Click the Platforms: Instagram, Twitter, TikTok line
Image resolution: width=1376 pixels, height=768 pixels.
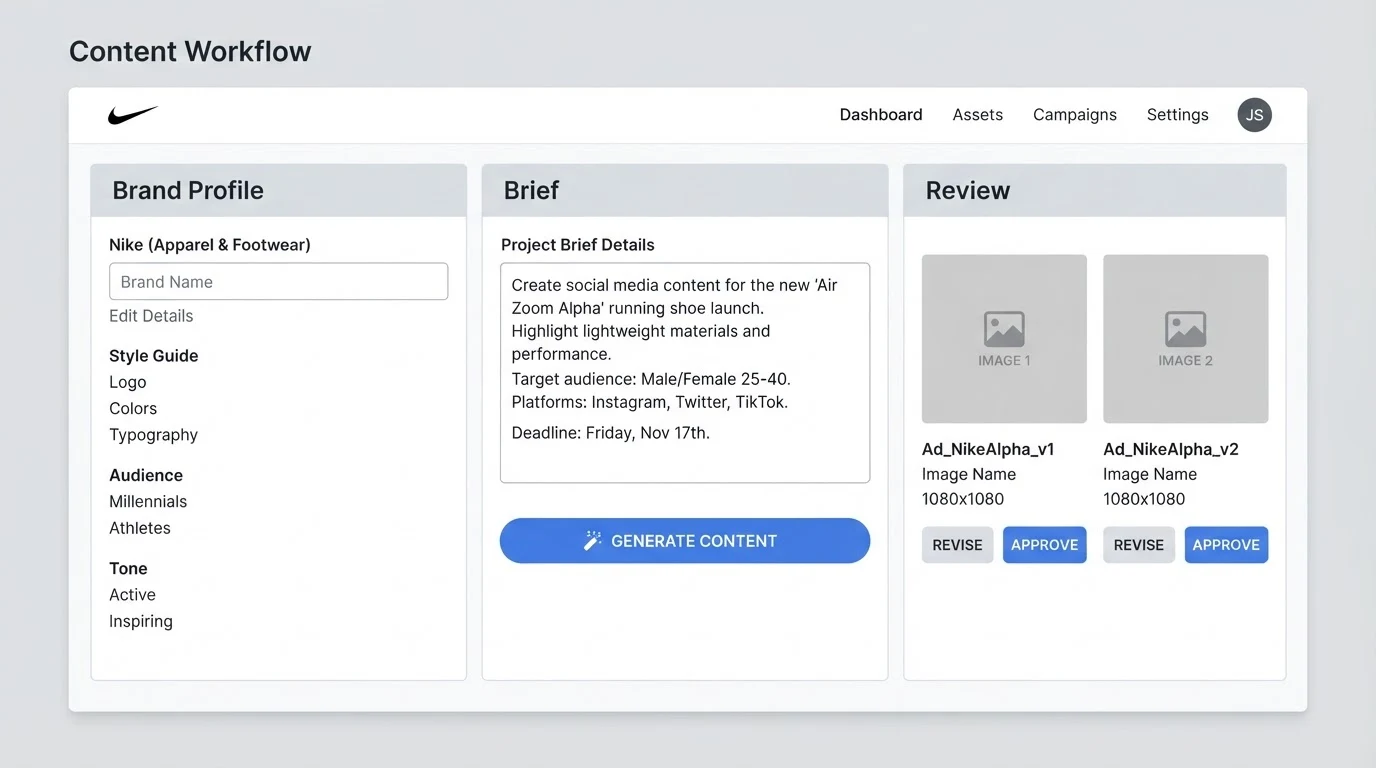[x=650, y=402]
